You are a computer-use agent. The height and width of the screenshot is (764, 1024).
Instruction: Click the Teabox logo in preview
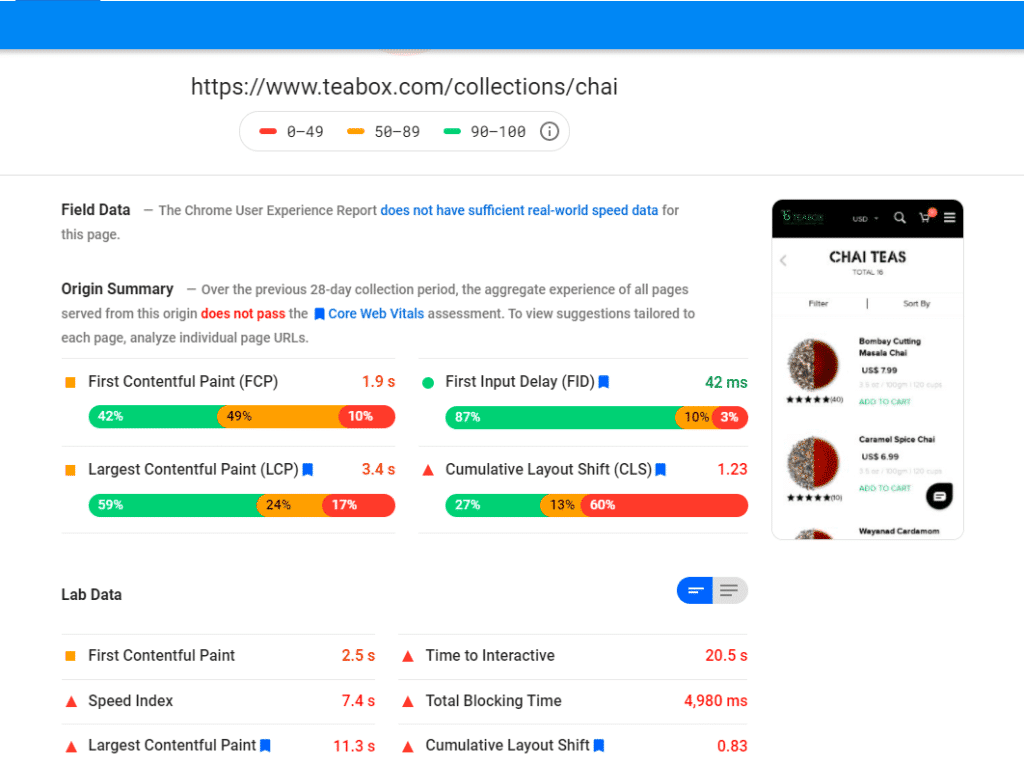804,217
